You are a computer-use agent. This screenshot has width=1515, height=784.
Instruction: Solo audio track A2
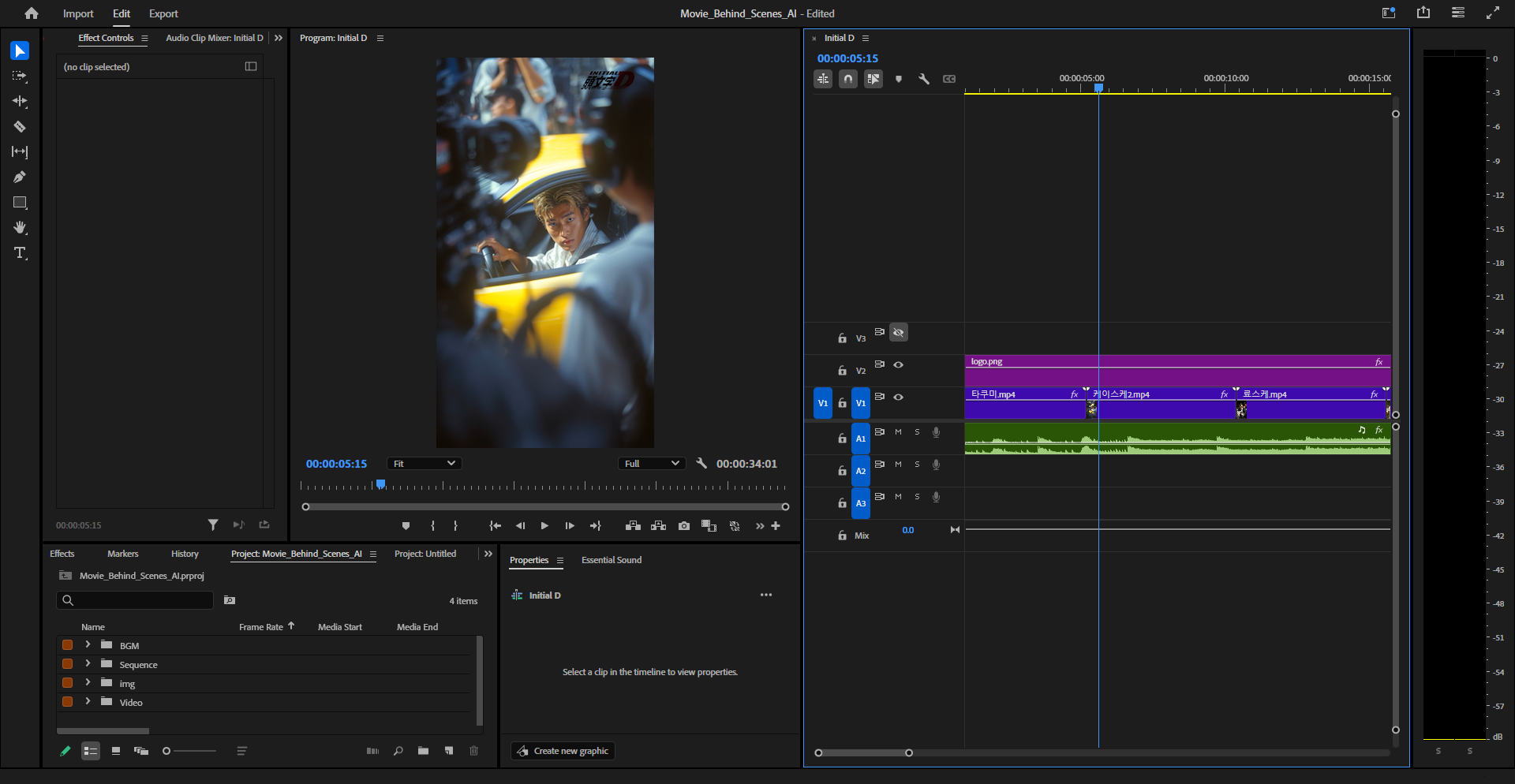click(917, 465)
